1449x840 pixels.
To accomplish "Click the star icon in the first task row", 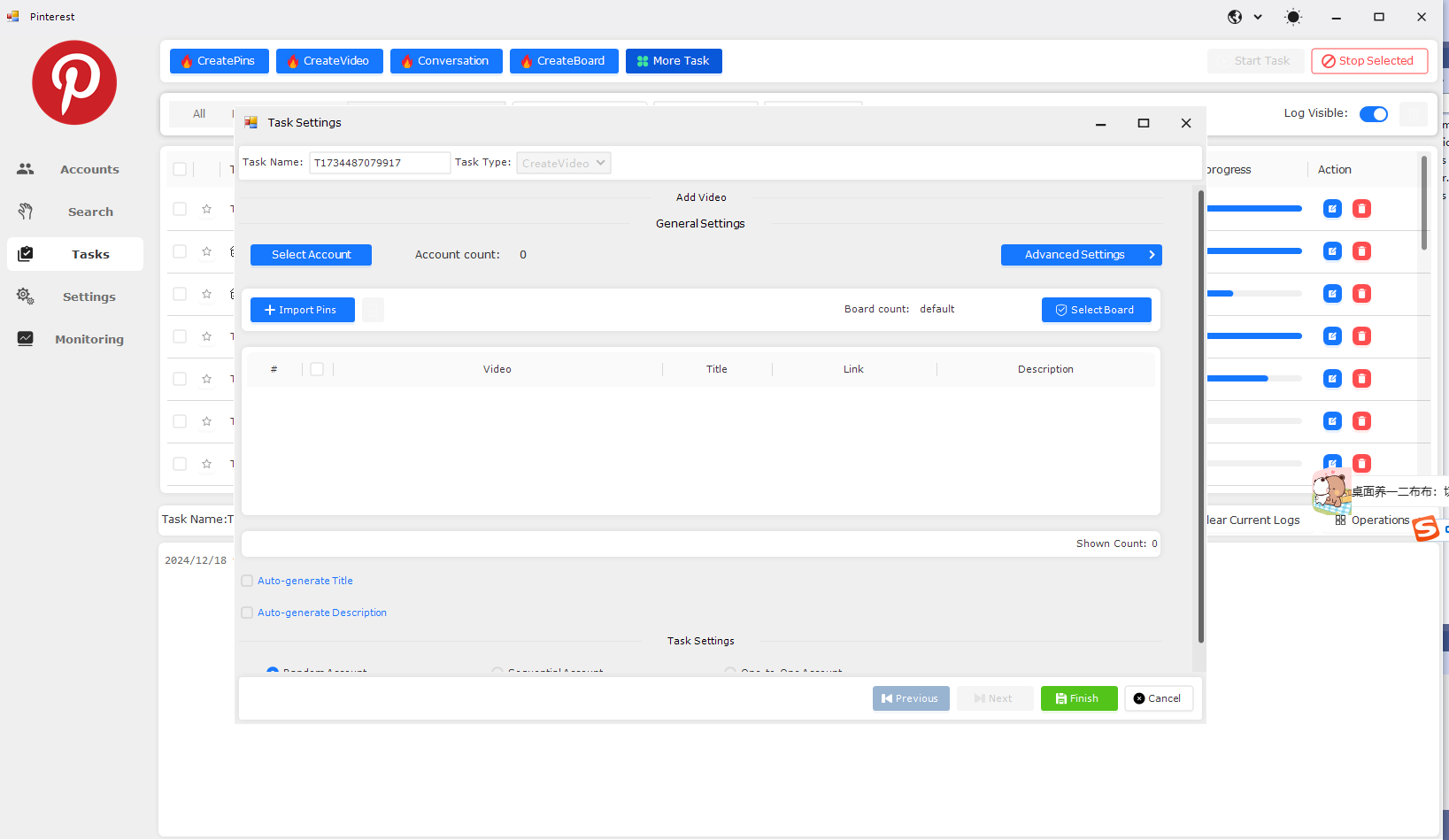I will click(206, 209).
